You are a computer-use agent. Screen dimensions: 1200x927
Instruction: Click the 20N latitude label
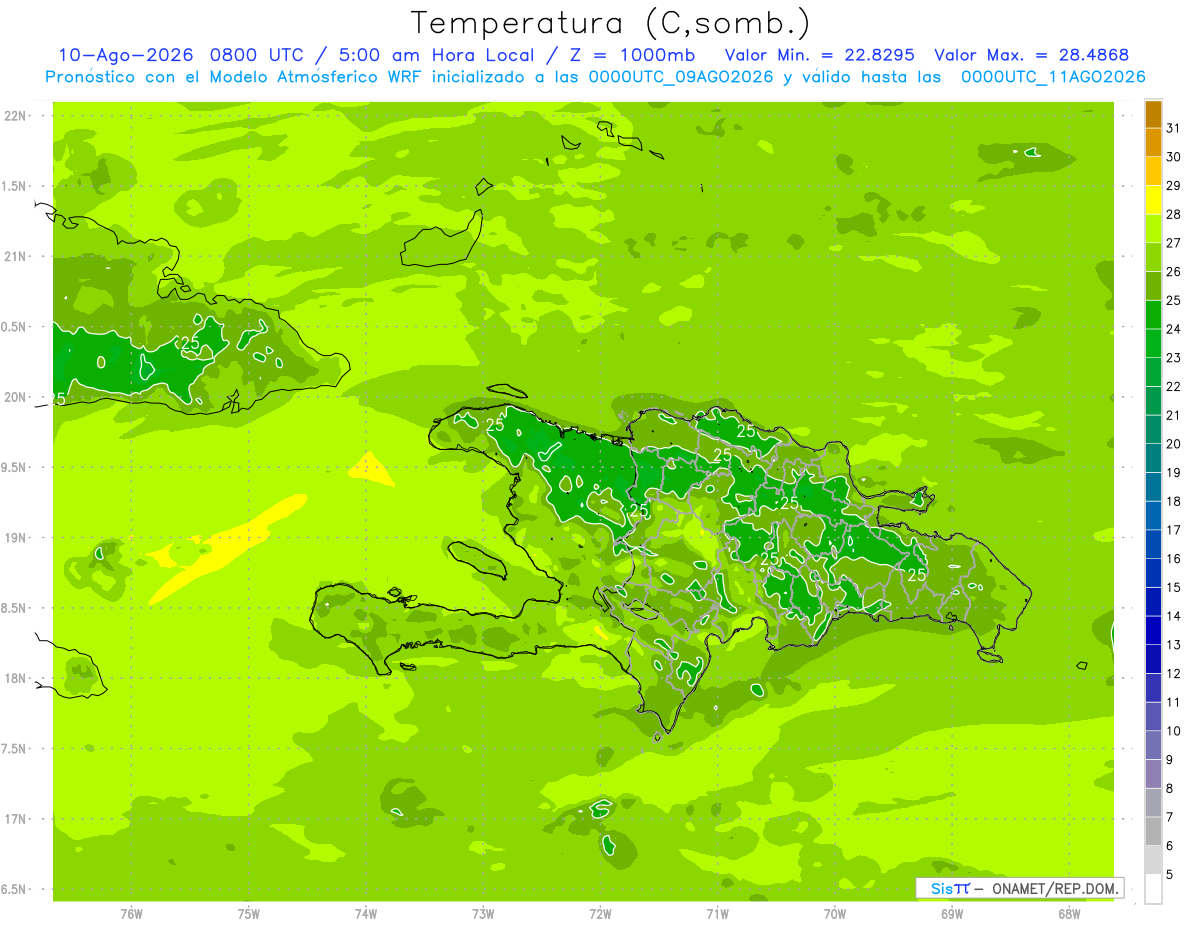[14, 397]
